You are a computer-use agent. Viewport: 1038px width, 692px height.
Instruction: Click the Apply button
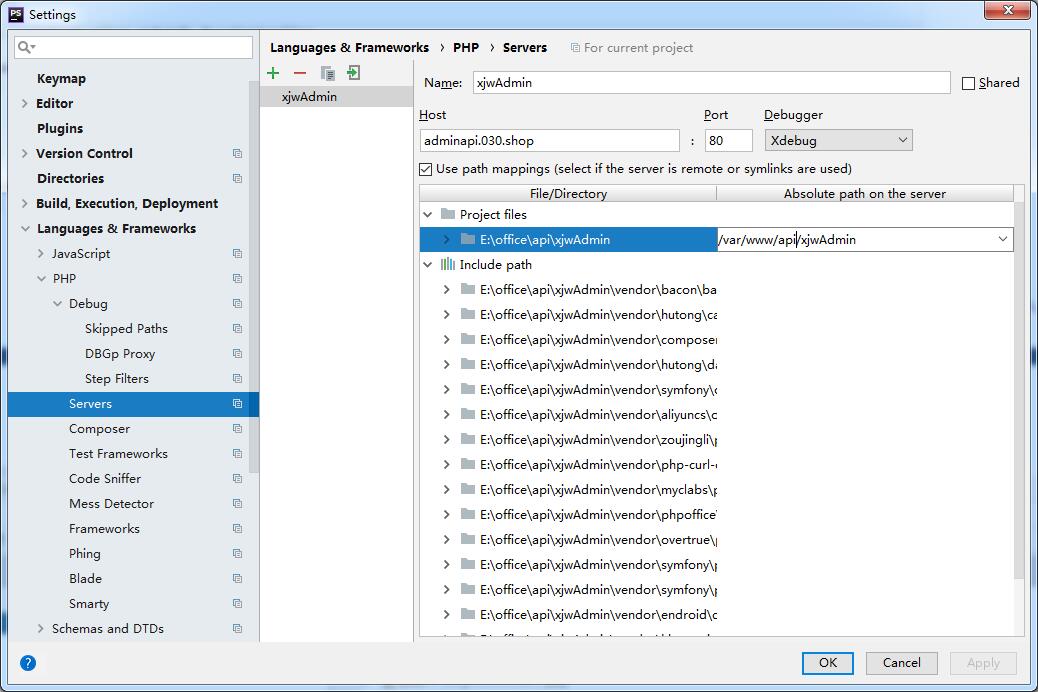(x=983, y=663)
